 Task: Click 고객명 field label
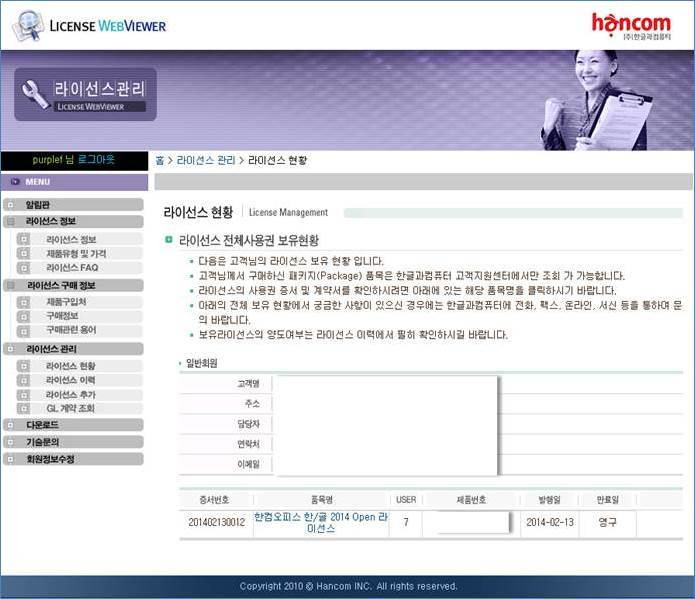tap(248, 384)
